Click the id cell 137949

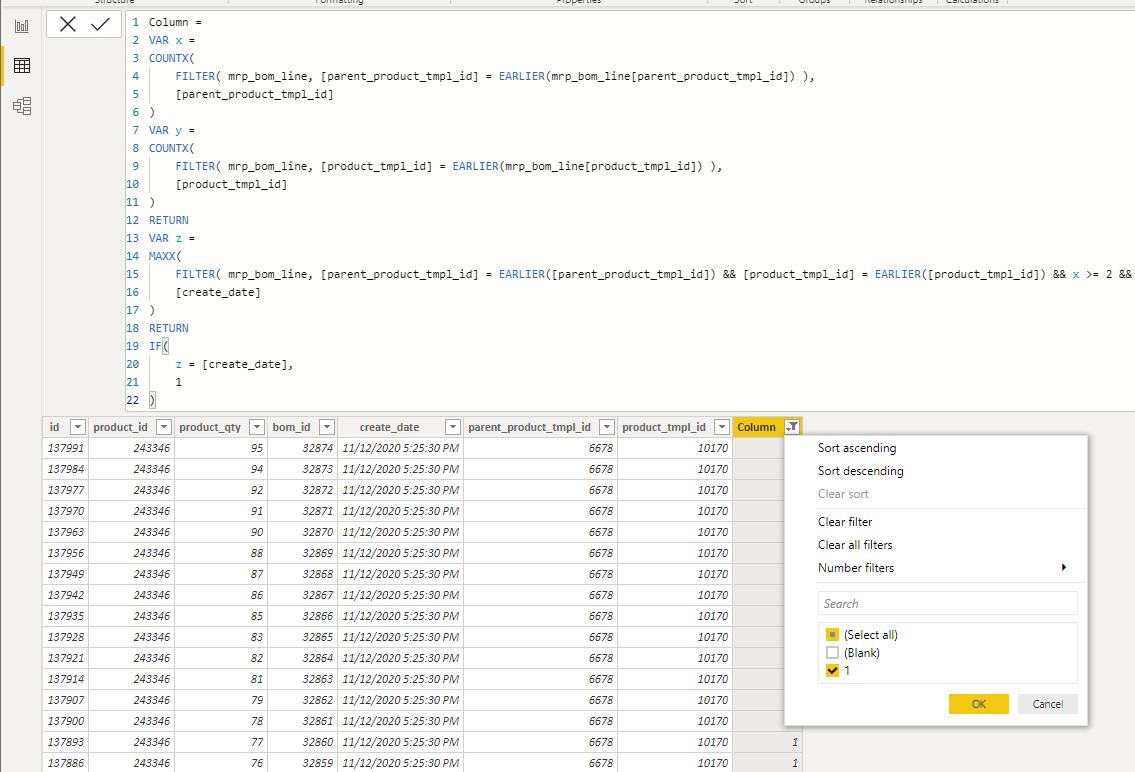(65, 574)
